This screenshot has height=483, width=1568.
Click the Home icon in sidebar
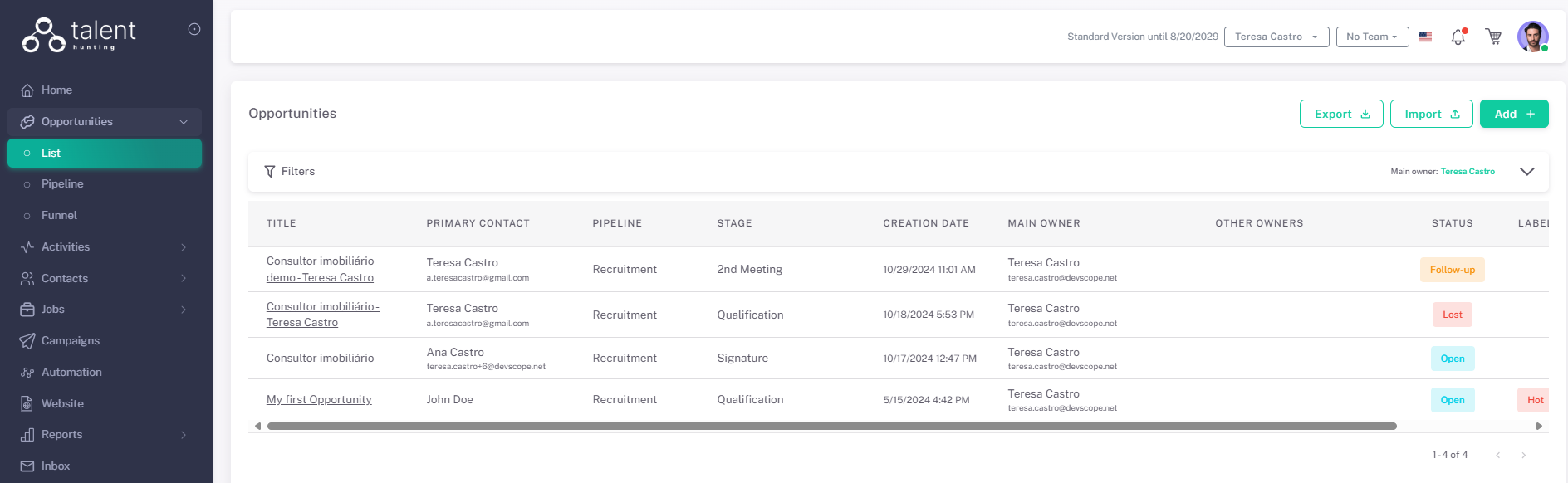tap(27, 90)
